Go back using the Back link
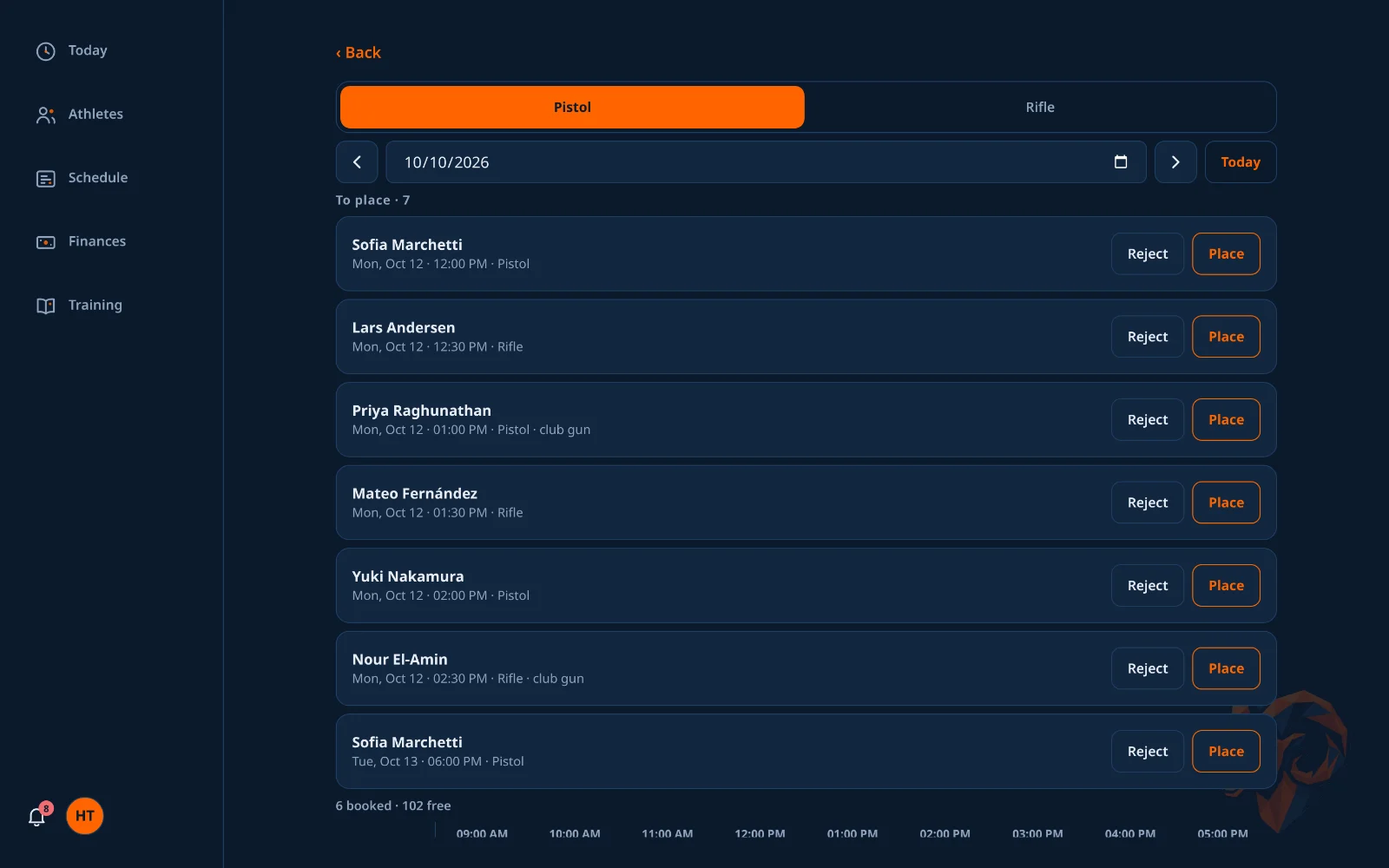This screenshot has width=1389, height=868. (x=359, y=53)
